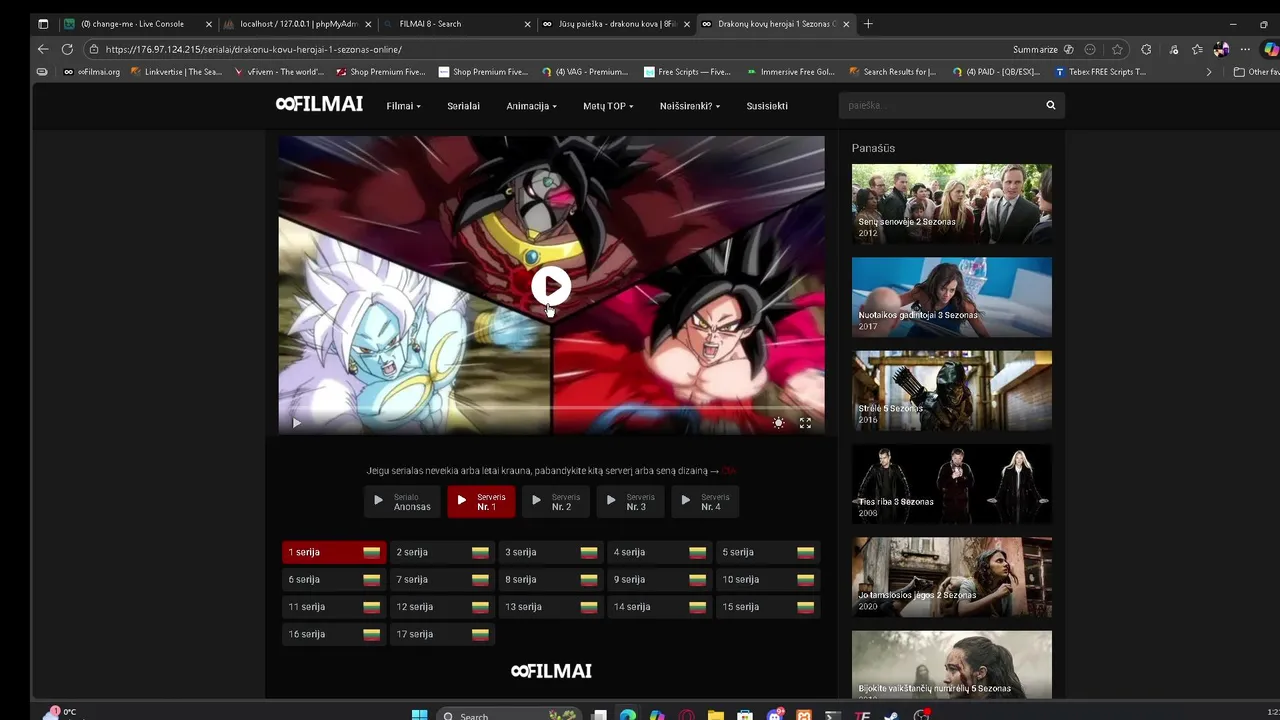Open the Steam icon in the taskbar
Viewport: 1280px width, 720px height.
[x=891, y=715]
